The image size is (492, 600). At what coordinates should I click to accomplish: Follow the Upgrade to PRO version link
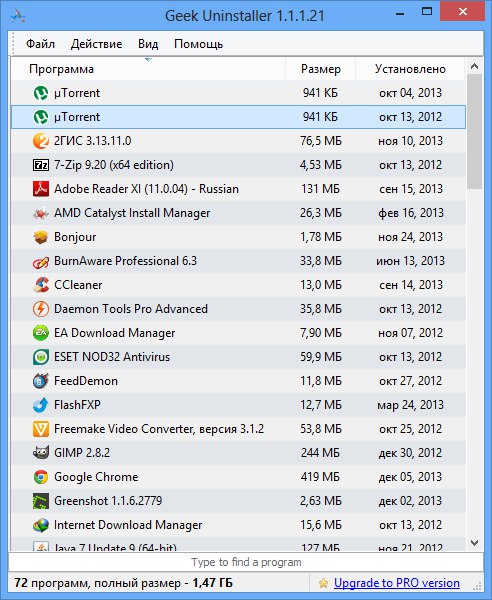(397, 583)
